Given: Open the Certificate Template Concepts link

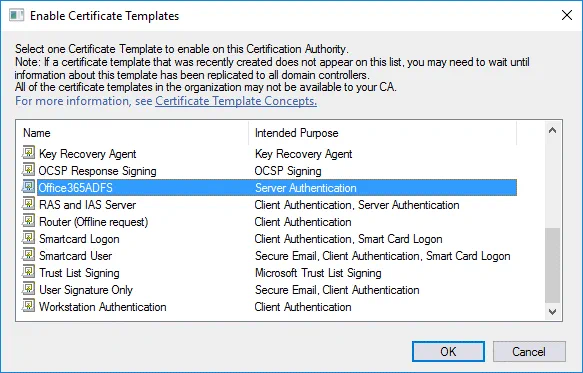Looking at the screenshot, I should (236, 101).
